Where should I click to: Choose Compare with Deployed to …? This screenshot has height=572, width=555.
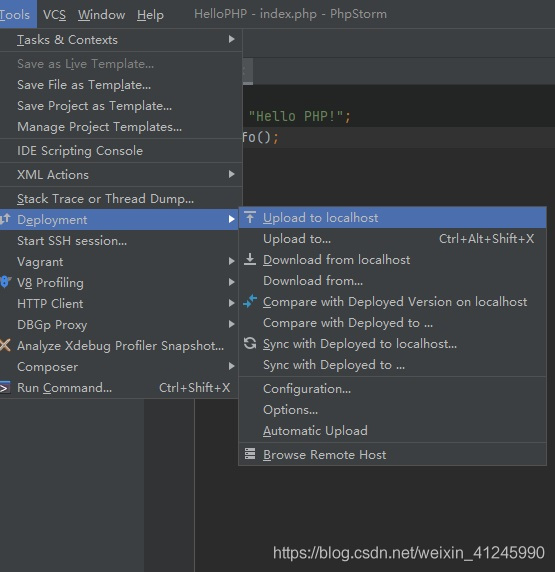(x=392, y=322)
